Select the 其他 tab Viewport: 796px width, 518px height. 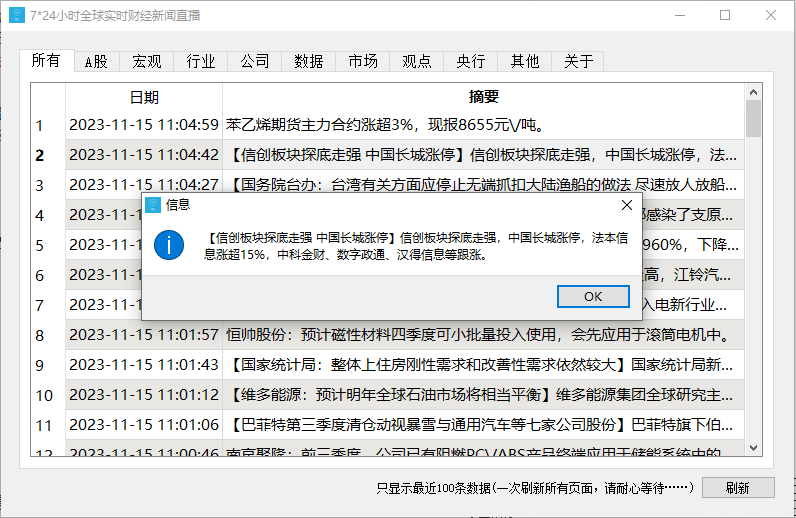pos(524,61)
